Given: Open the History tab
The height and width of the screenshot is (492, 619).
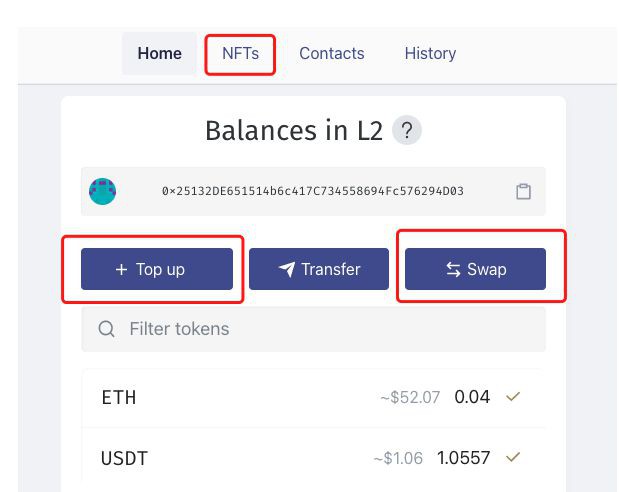Looking at the screenshot, I should [430, 54].
